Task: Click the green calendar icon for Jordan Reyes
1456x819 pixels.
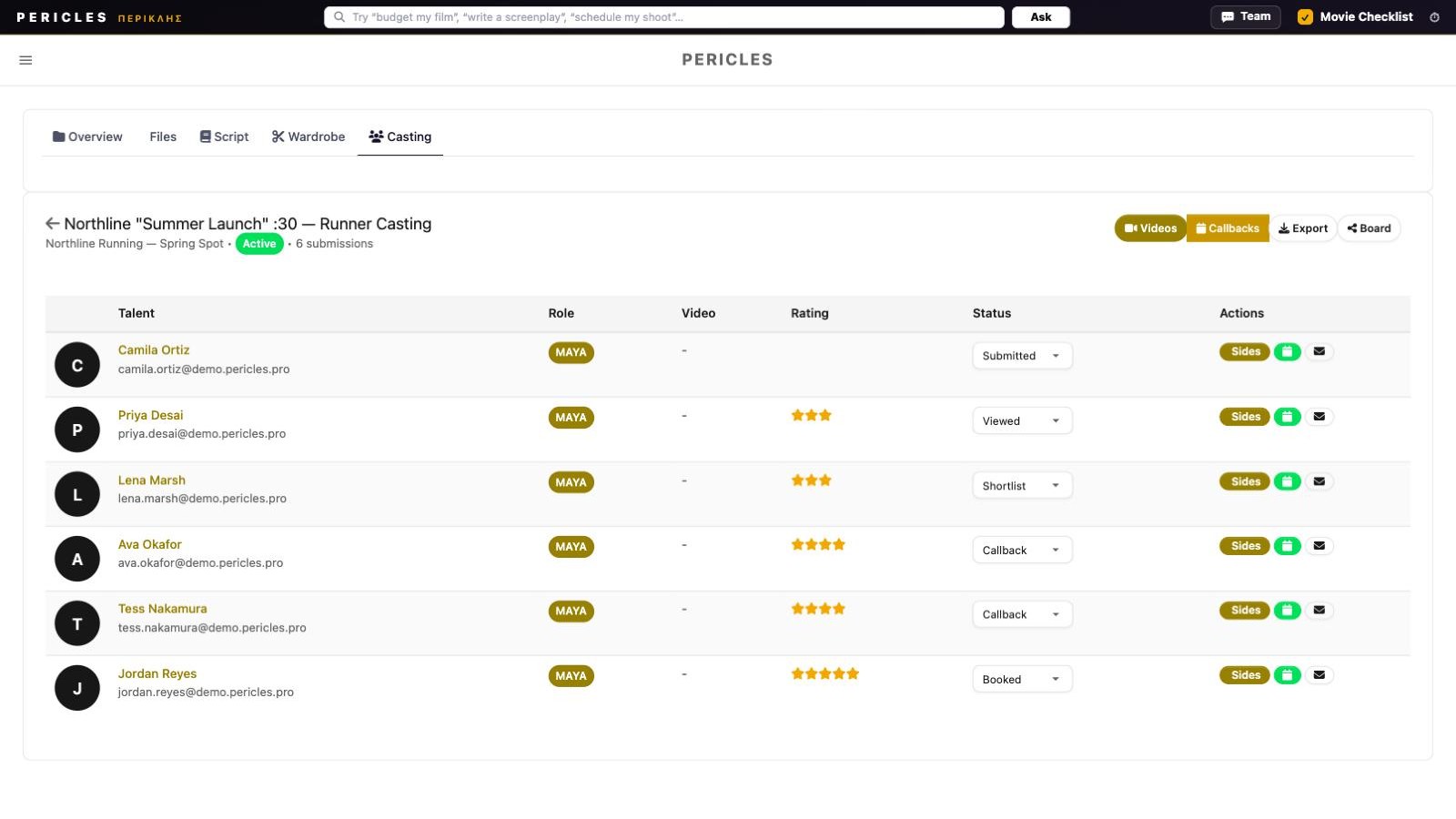Action: [x=1287, y=675]
